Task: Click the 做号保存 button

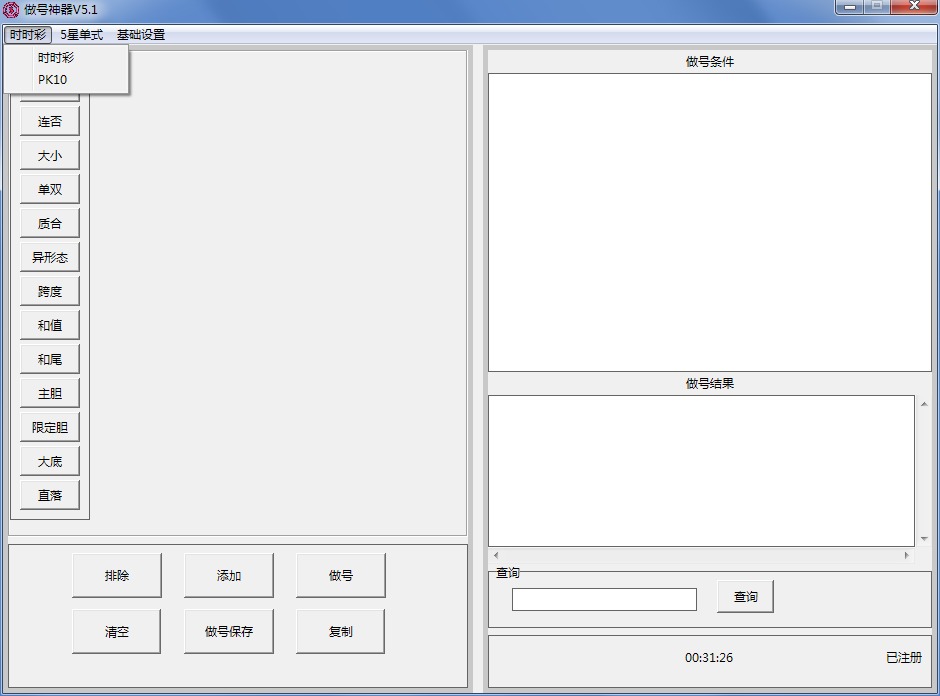Action: coord(229,632)
